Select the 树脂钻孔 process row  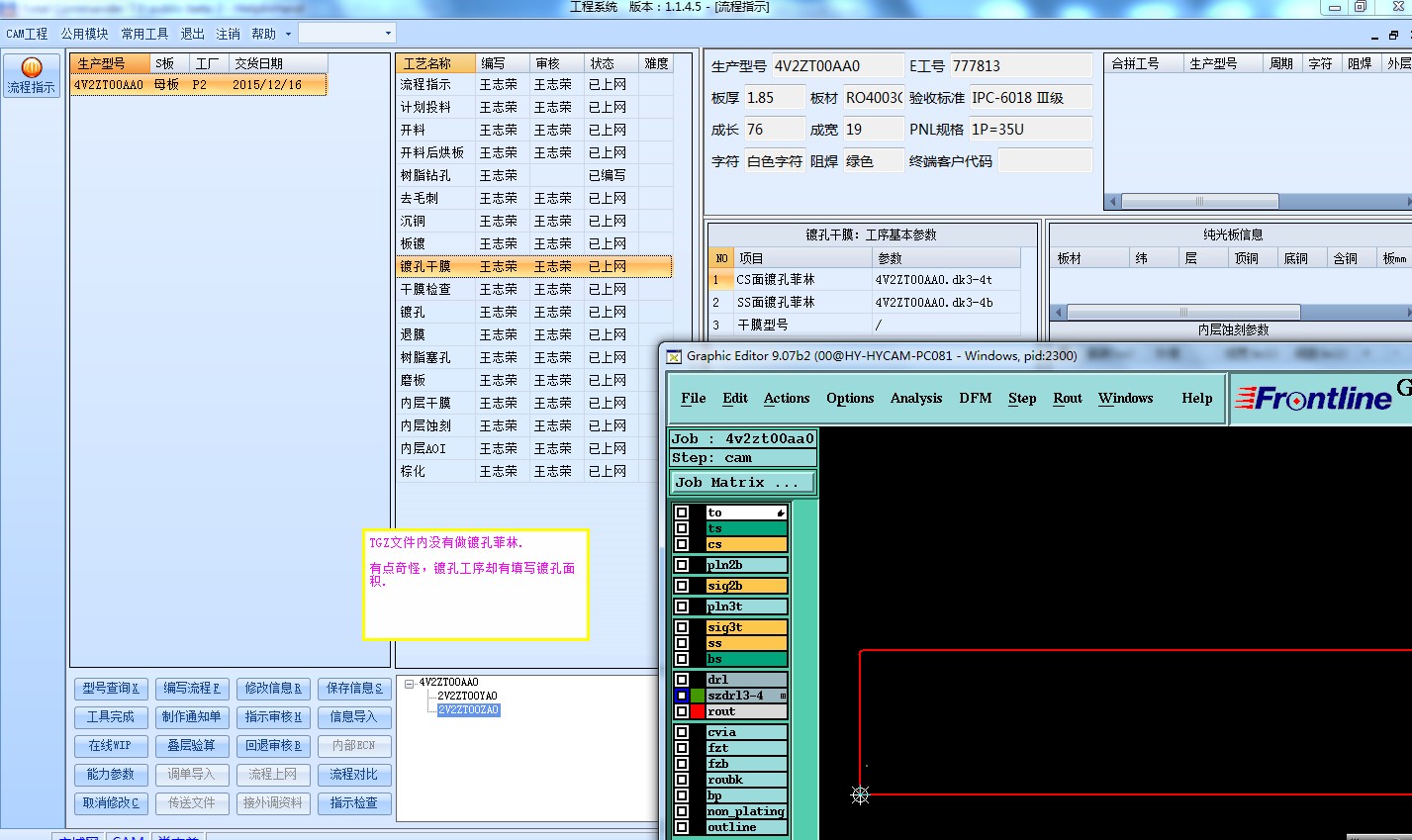pyautogui.click(x=533, y=175)
